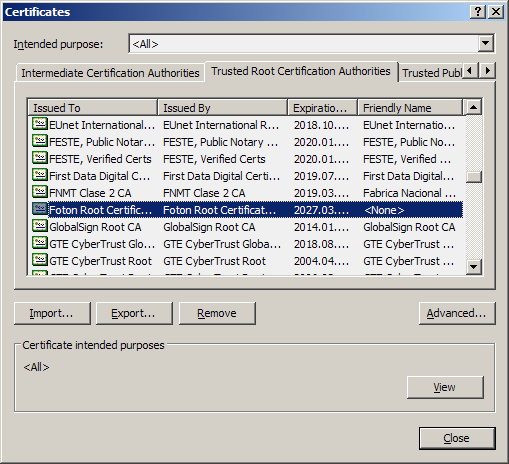Remove the selected certificate
Screen dimensions: 509x464
click(217, 313)
